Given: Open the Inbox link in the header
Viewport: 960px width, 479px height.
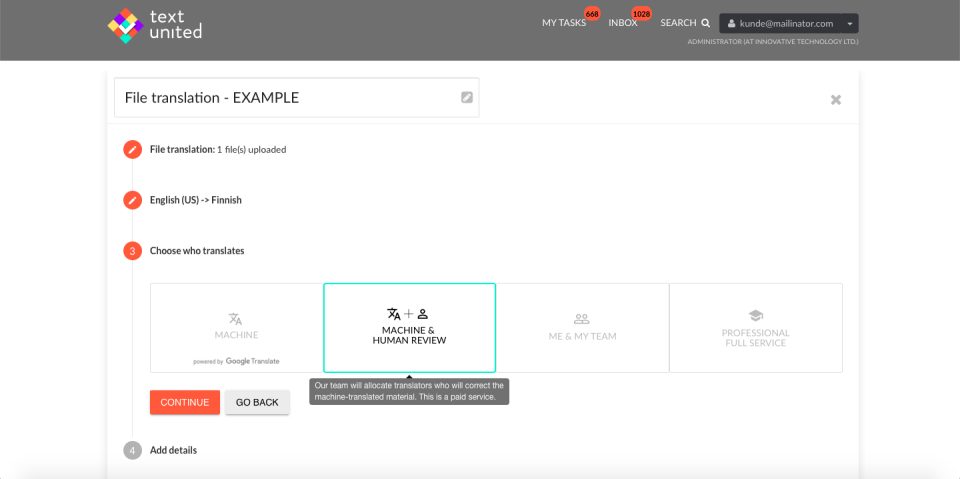Looking at the screenshot, I should point(623,23).
